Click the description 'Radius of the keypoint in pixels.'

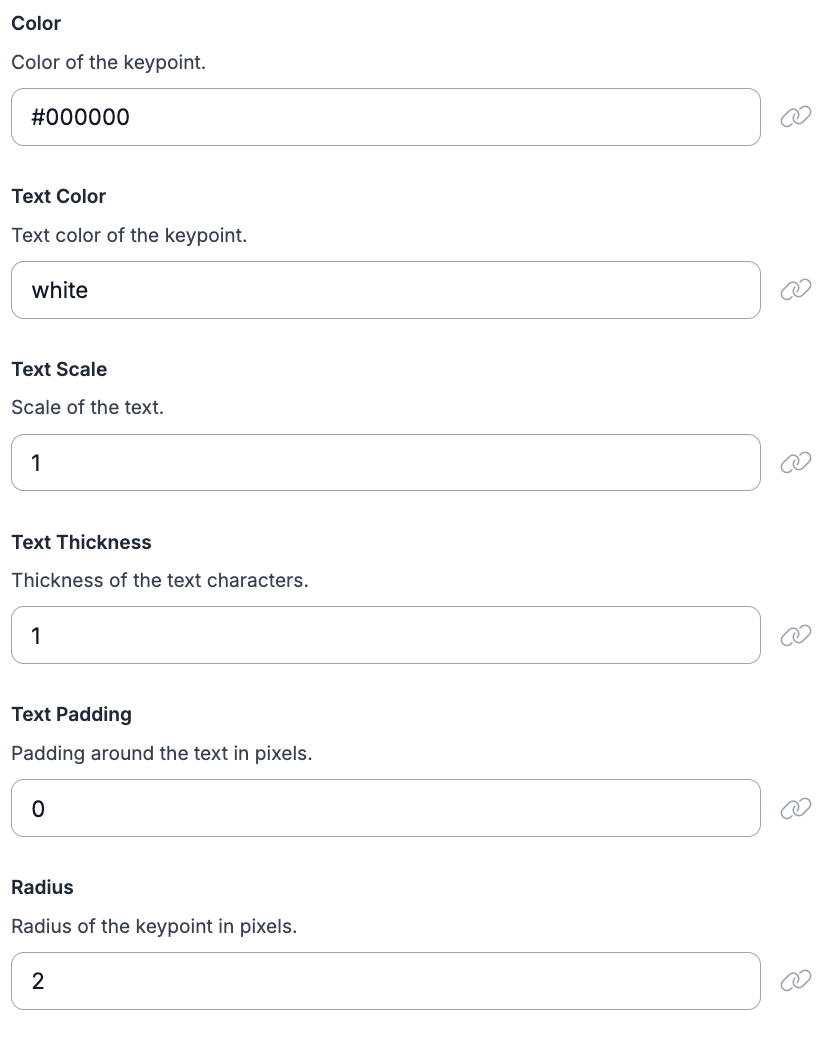pos(154,926)
